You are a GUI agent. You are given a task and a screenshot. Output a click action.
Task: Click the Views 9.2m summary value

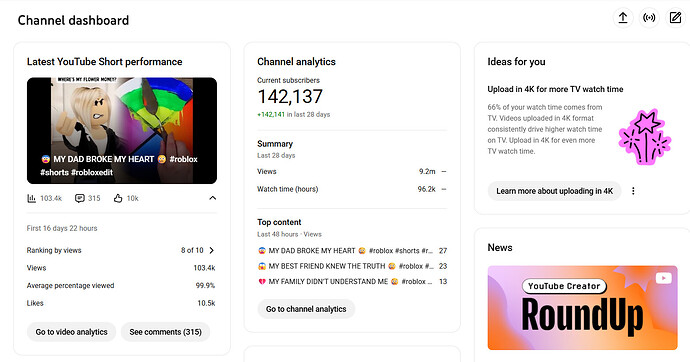coord(427,172)
